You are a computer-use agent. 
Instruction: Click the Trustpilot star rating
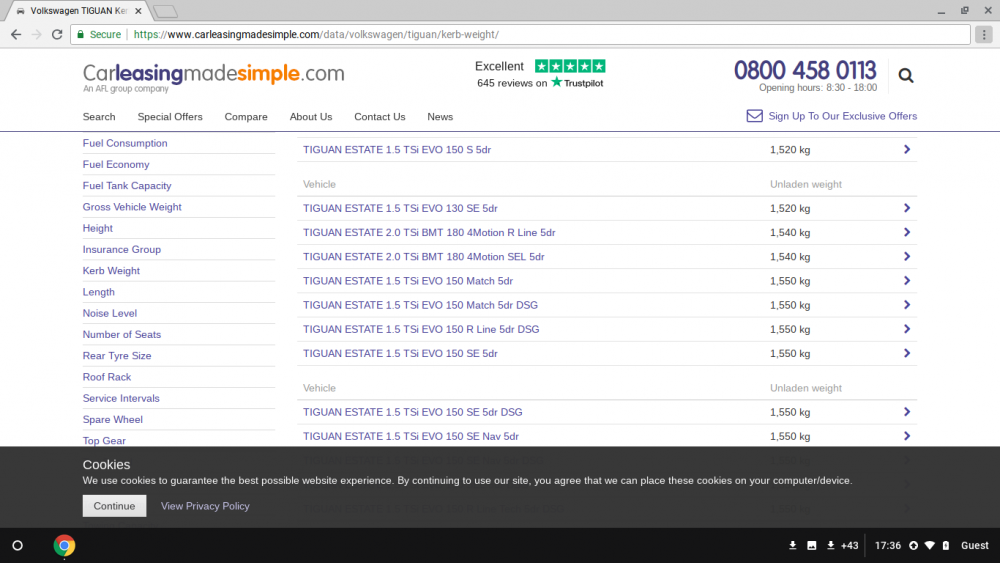click(570, 66)
